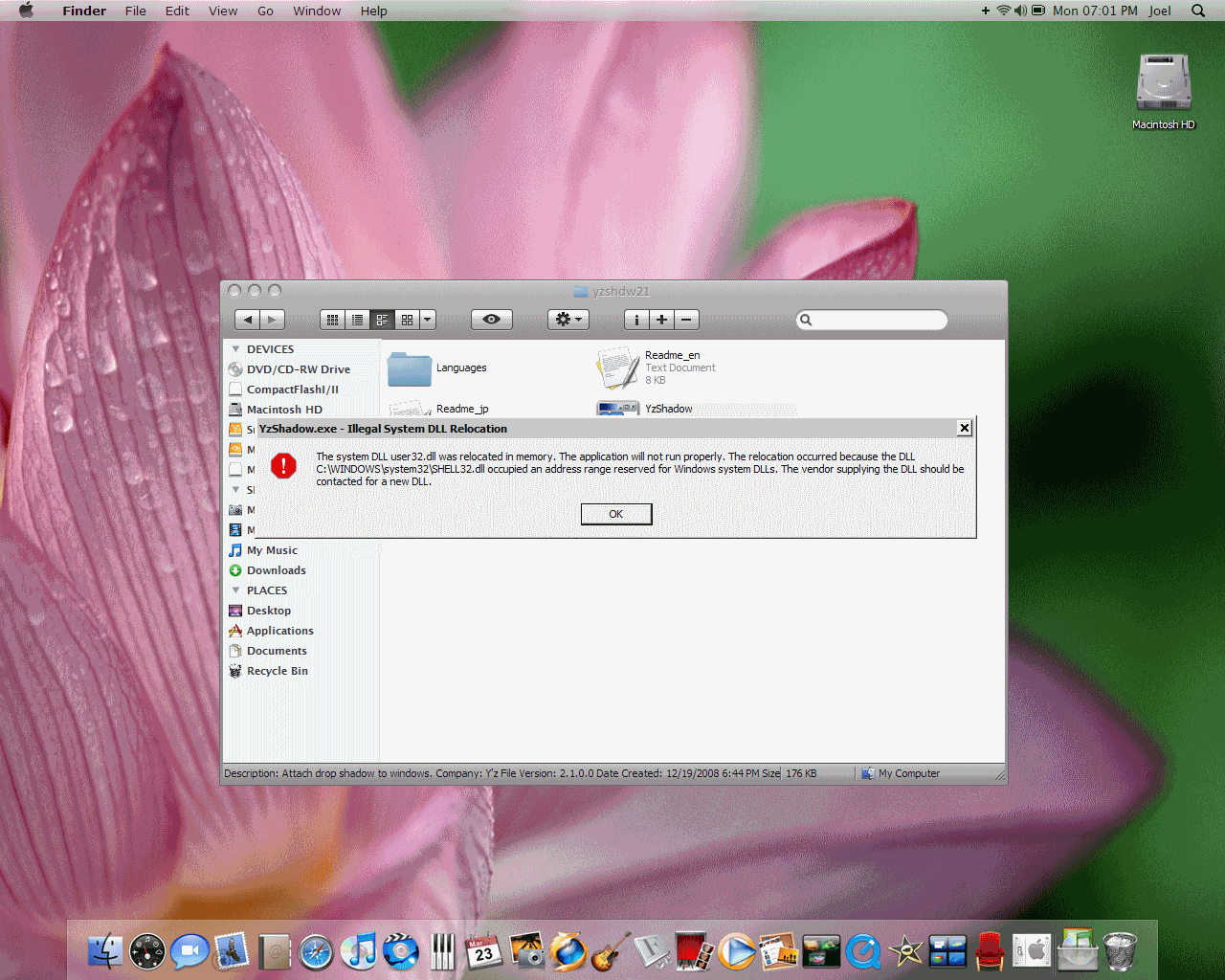
Task: Open Safari from the dock
Action: [316, 951]
